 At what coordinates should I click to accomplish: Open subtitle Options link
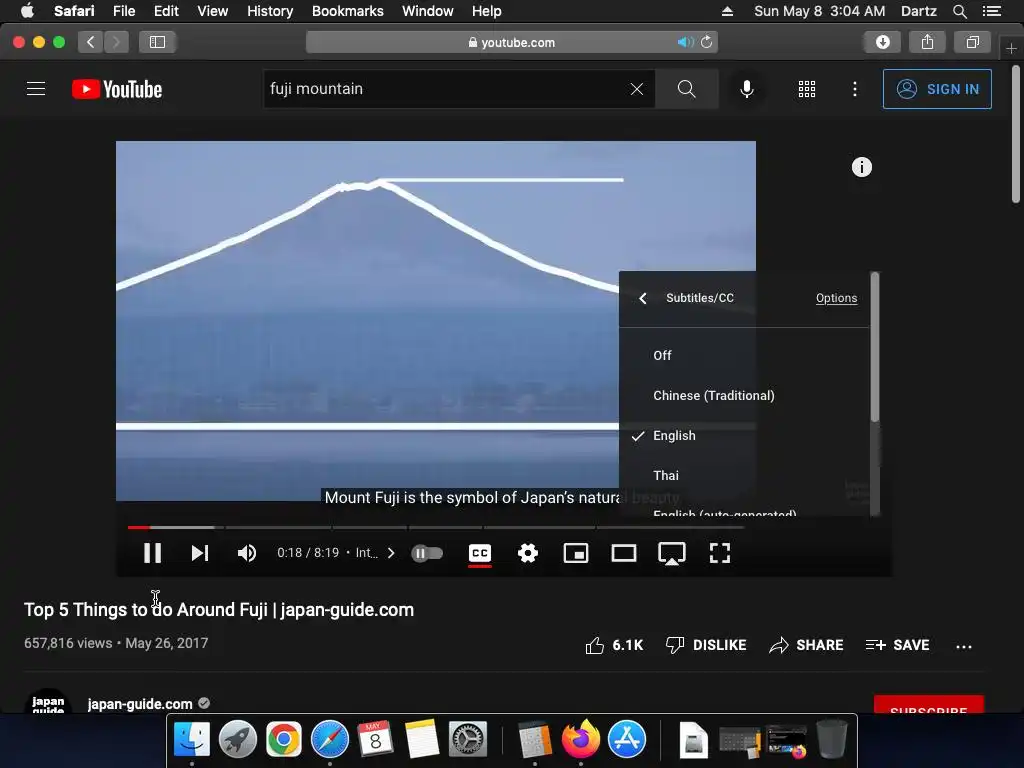pyautogui.click(x=836, y=298)
